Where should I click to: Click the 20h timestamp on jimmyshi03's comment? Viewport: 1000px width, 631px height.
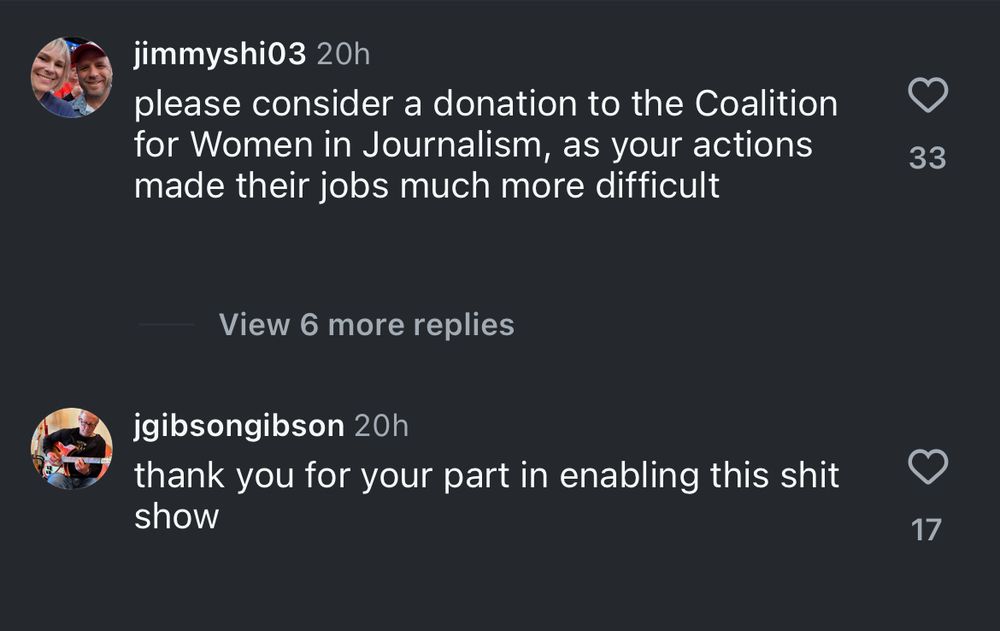coord(342,54)
